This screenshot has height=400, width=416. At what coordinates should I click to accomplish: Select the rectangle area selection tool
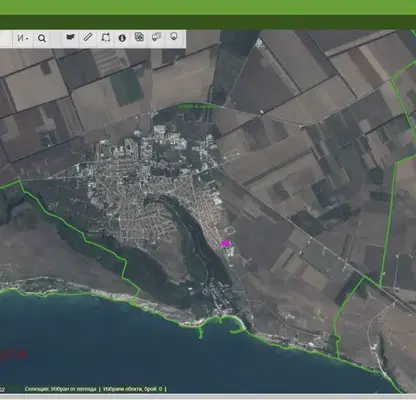[106, 37]
